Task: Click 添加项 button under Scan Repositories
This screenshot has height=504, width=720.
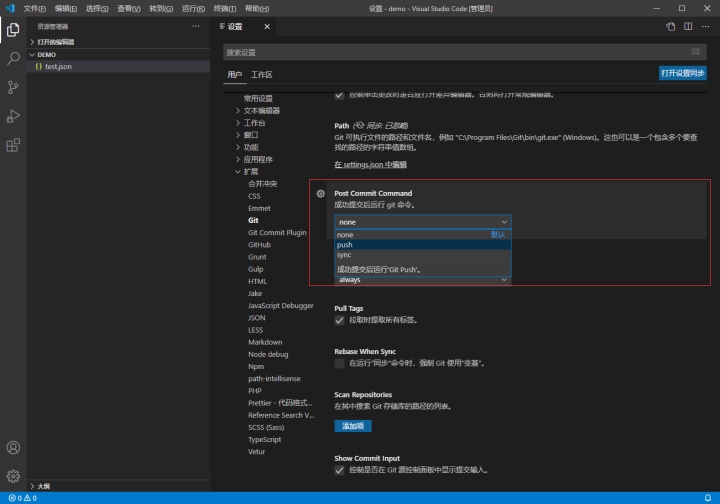Action: 353,426
